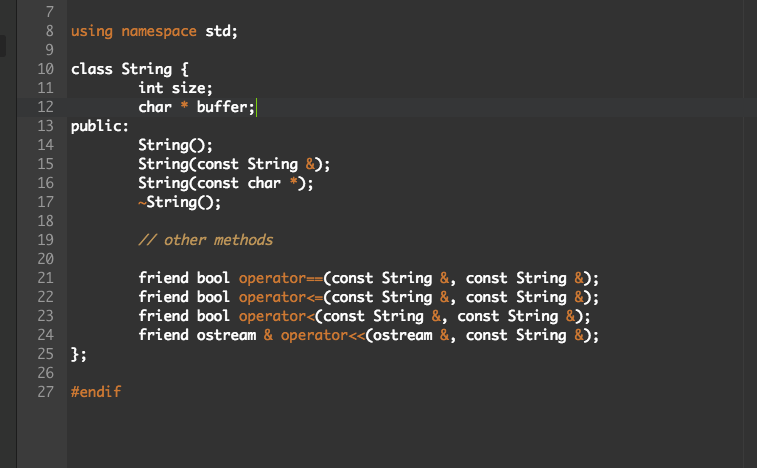This screenshot has height=468, width=757.
Task: Click 'int size;' member declaration
Action: pyautogui.click(x=175, y=88)
